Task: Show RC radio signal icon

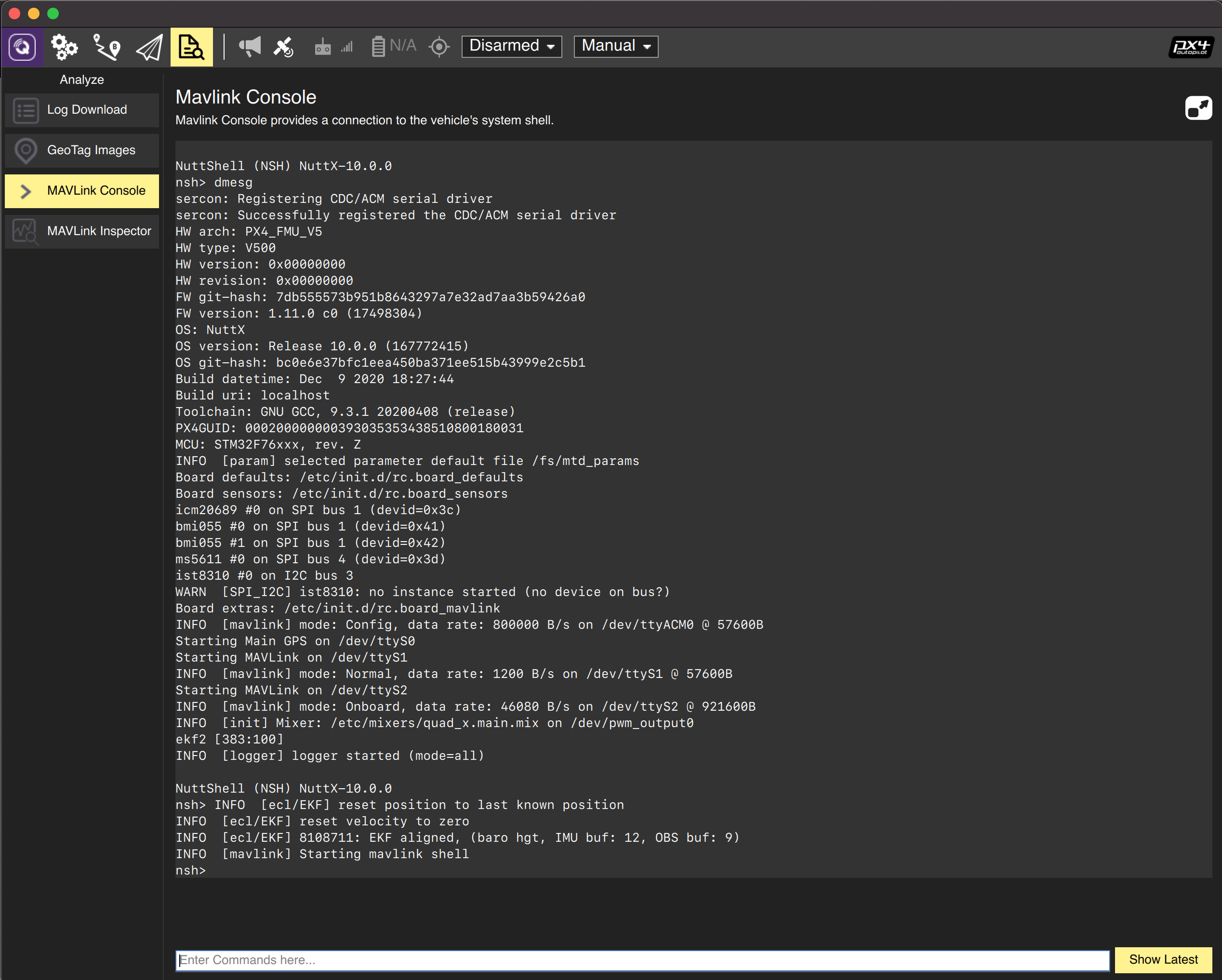Action: click(x=322, y=47)
